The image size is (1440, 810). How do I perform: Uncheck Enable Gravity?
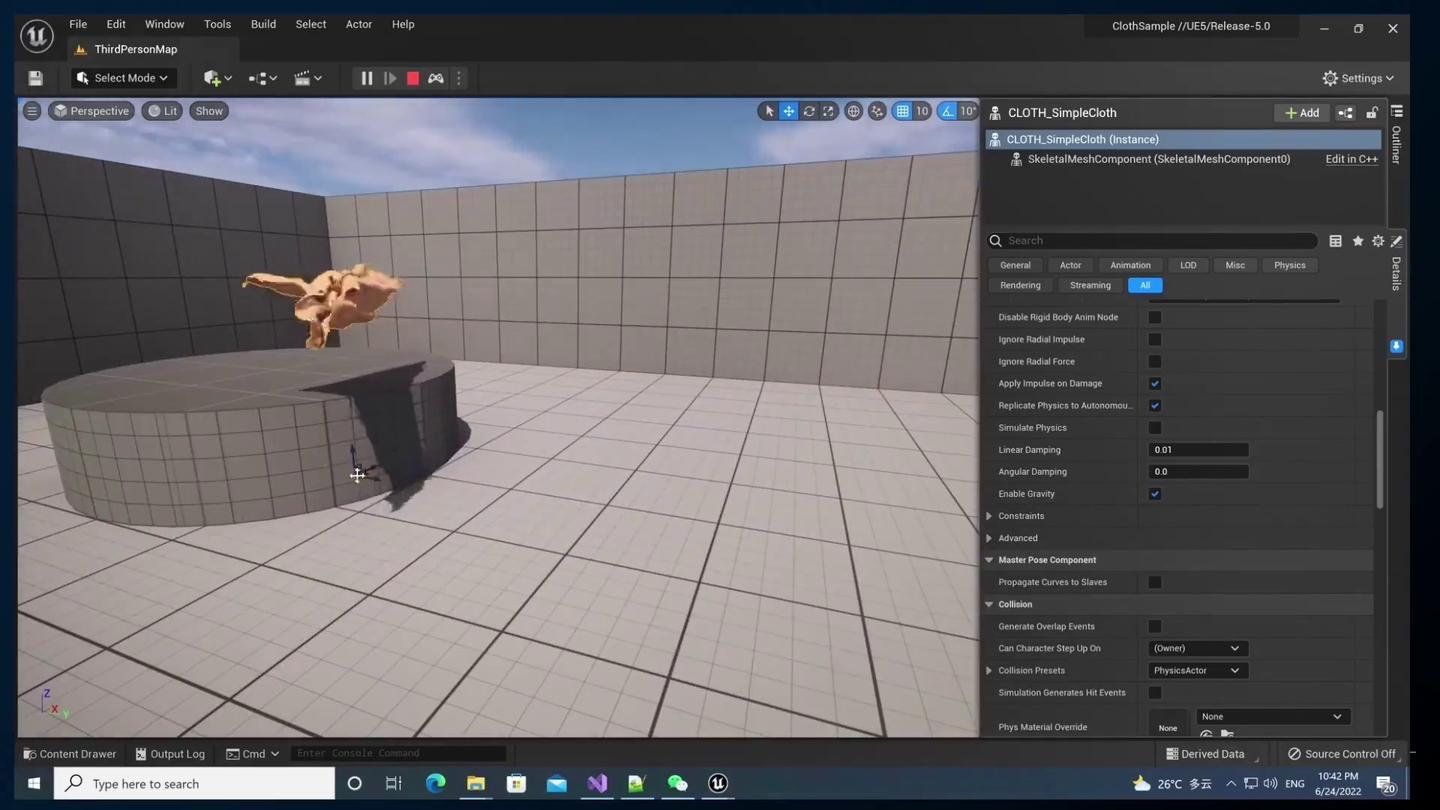(x=1155, y=494)
